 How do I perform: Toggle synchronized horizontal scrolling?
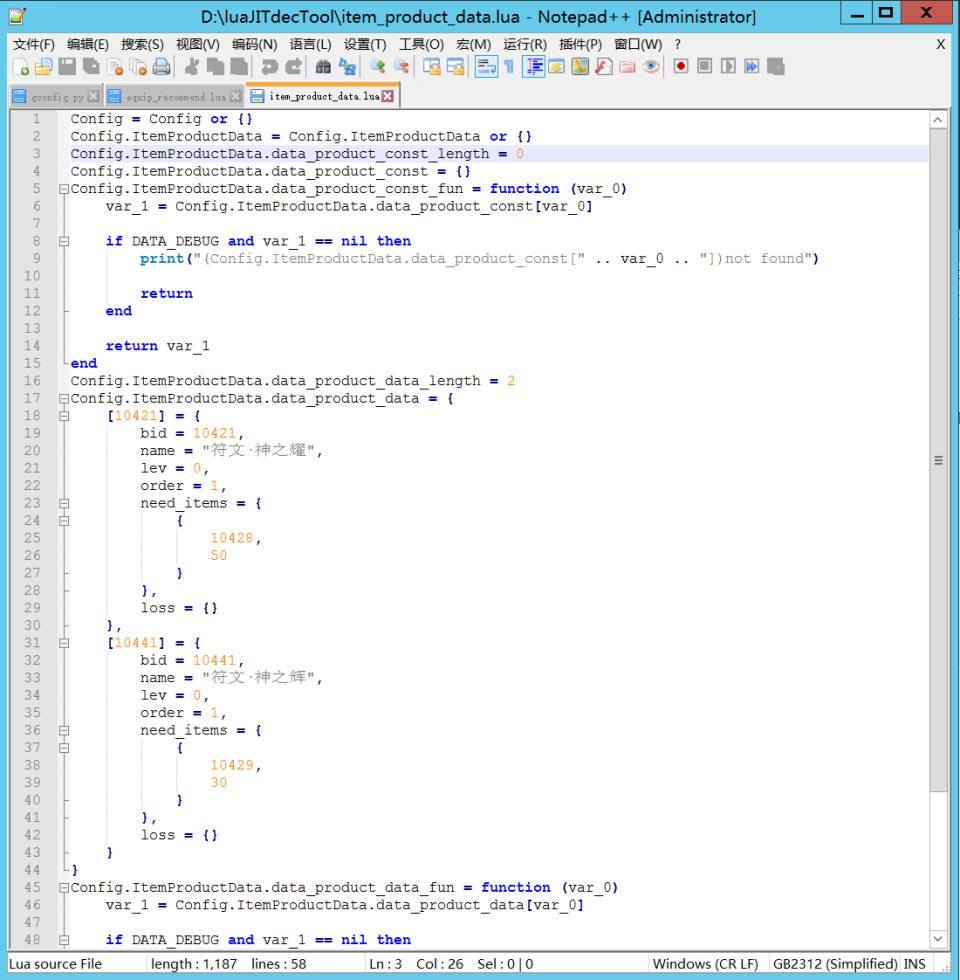455,67
